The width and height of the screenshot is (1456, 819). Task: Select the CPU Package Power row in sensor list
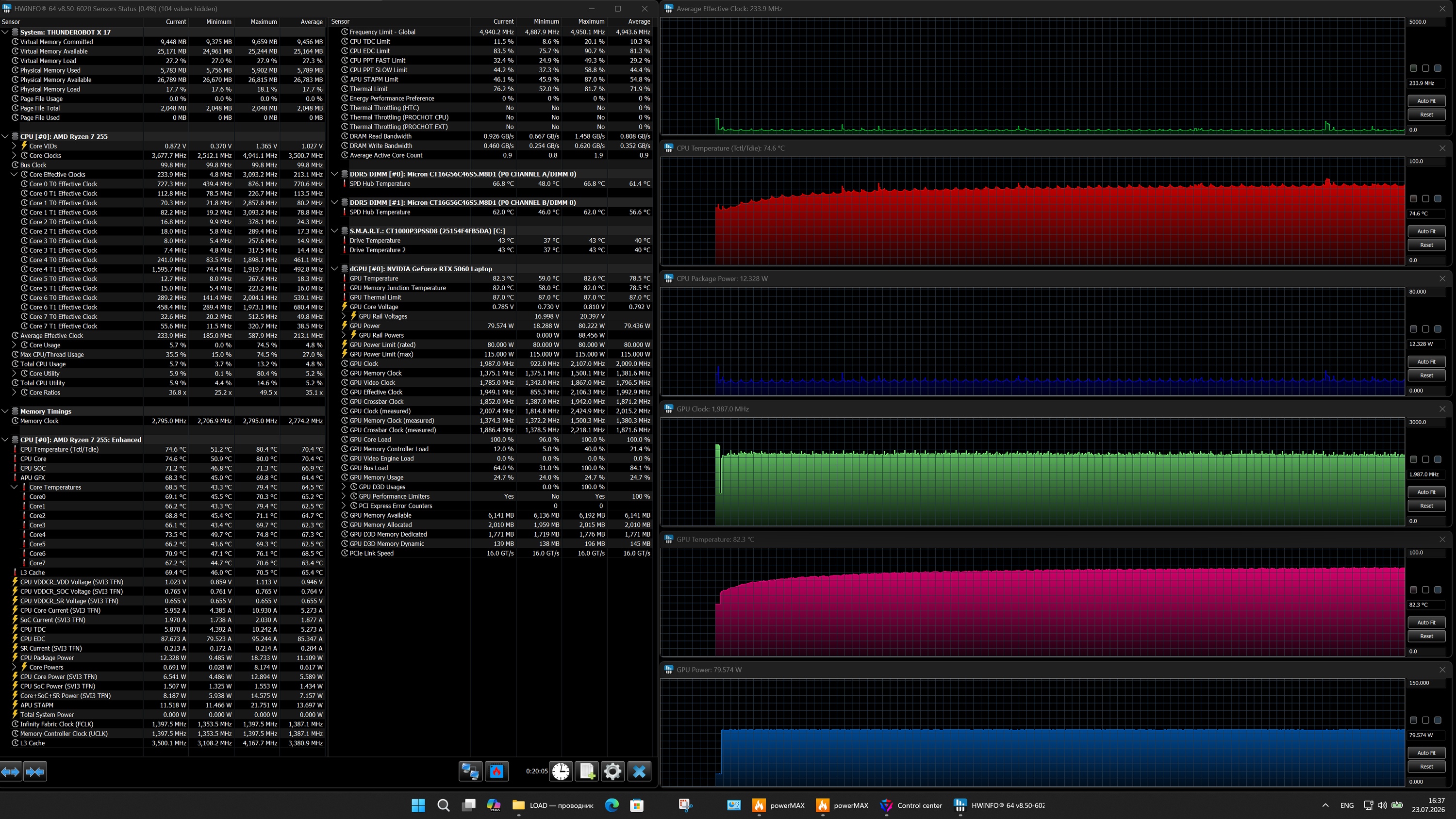(163, 658)
